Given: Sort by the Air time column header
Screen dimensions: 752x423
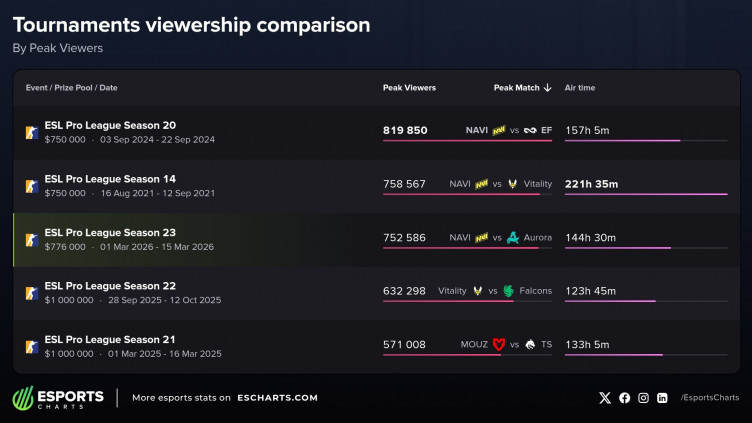Looking at the screenshot, I should [580, 88].
